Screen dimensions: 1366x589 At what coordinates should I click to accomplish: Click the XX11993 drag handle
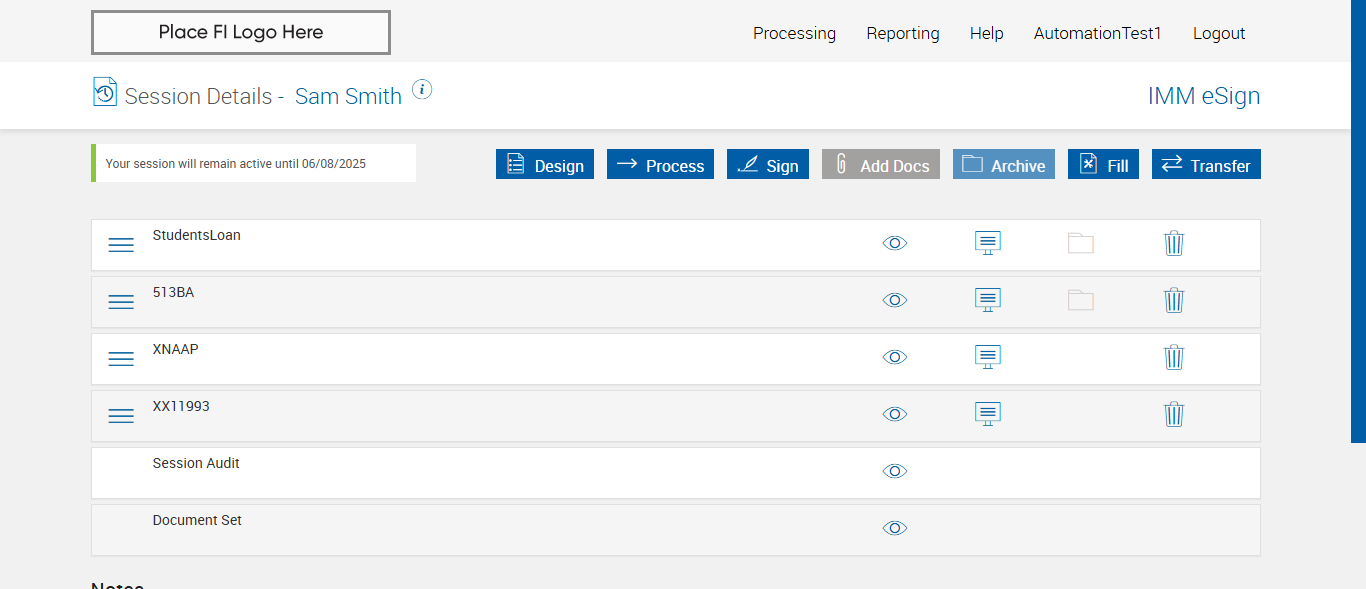tap(121, 416)
